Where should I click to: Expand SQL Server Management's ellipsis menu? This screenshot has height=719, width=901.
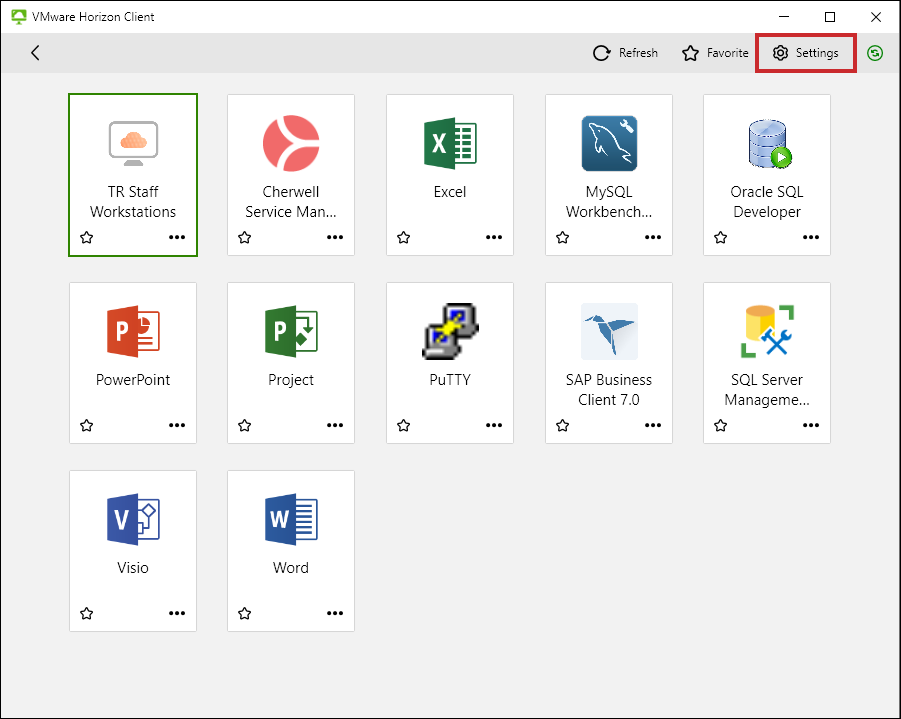click(x=811, y=425)
